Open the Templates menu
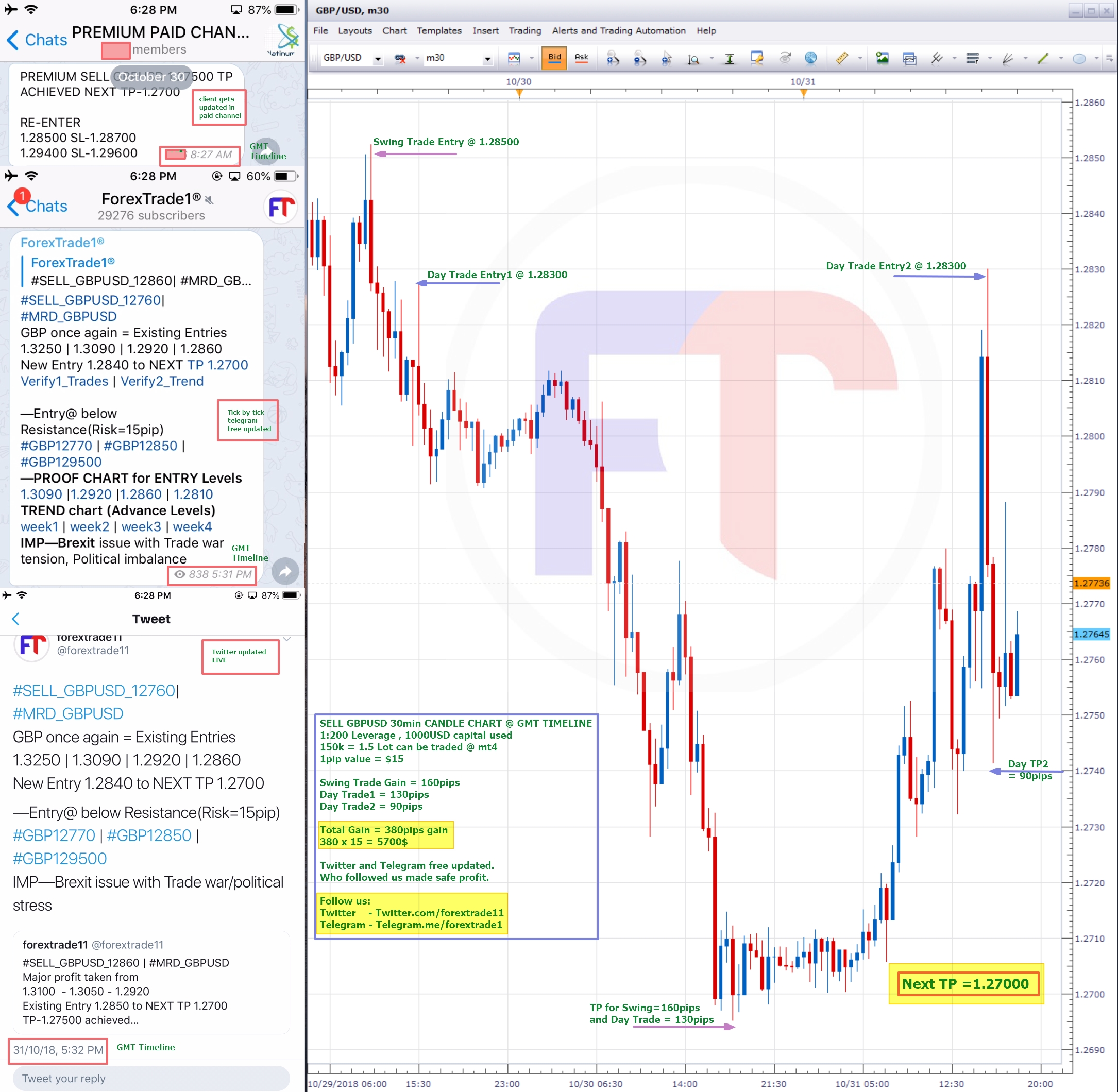 [x=439, y=30]
